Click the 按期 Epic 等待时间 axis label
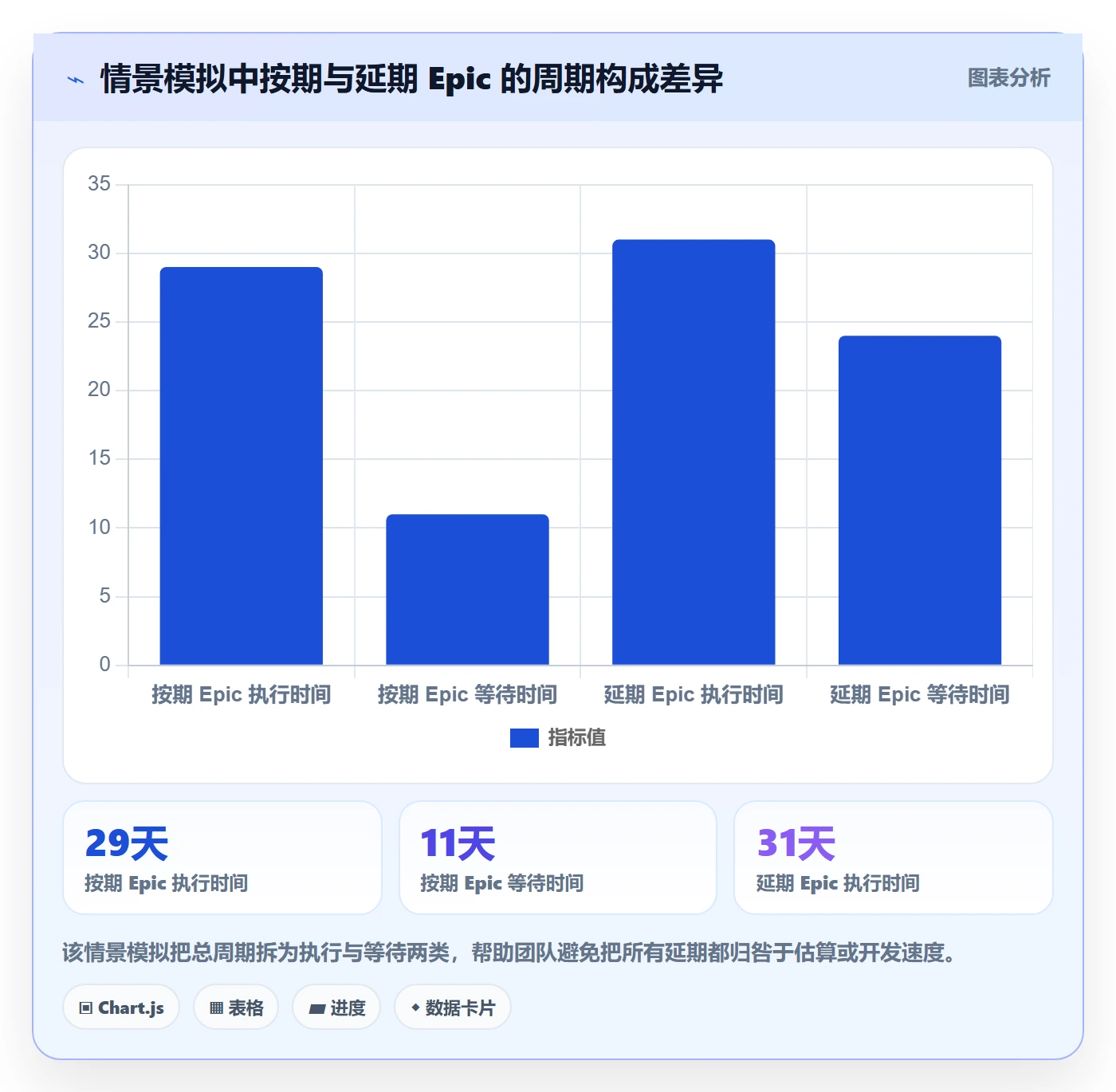This screenshot has height=1092, width=1116. point(468,695)
